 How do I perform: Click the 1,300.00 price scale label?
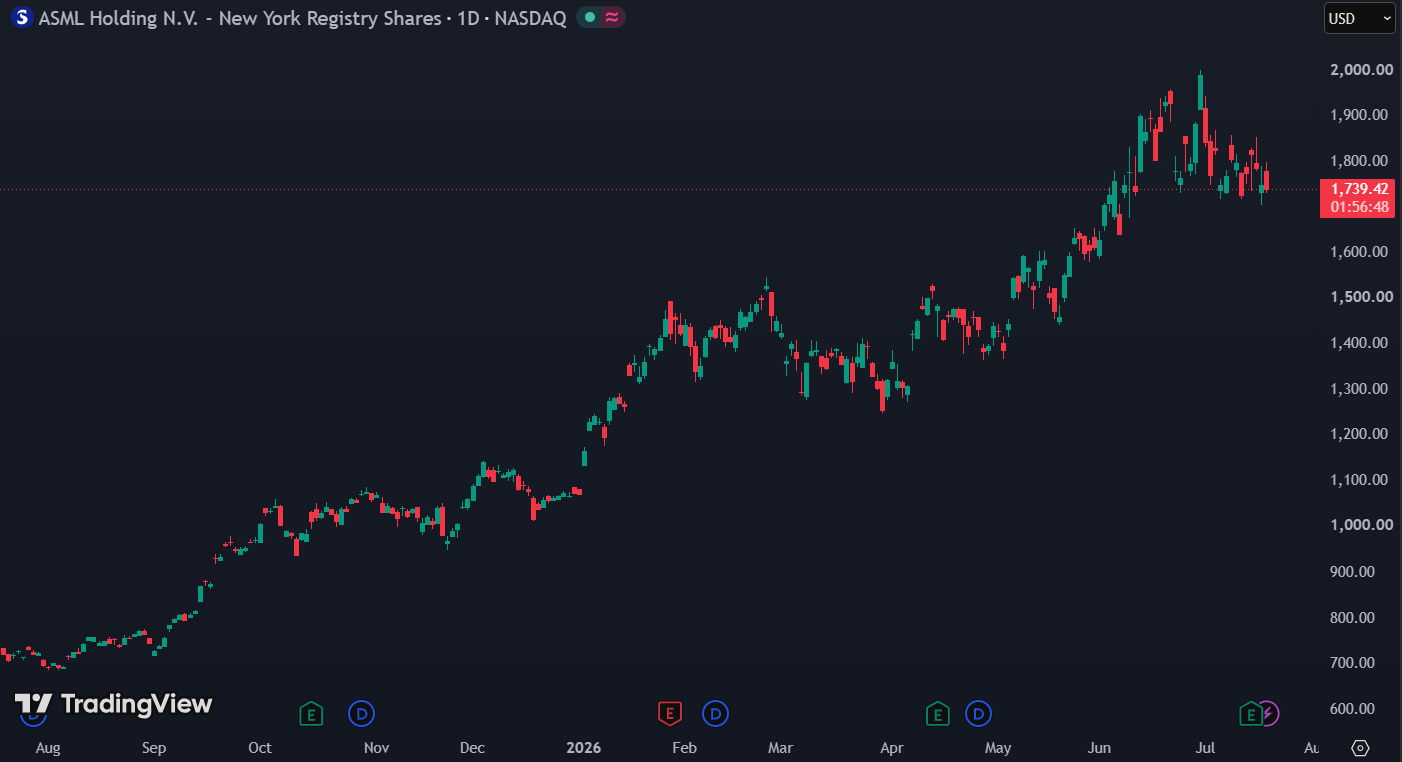point(1358,389)
